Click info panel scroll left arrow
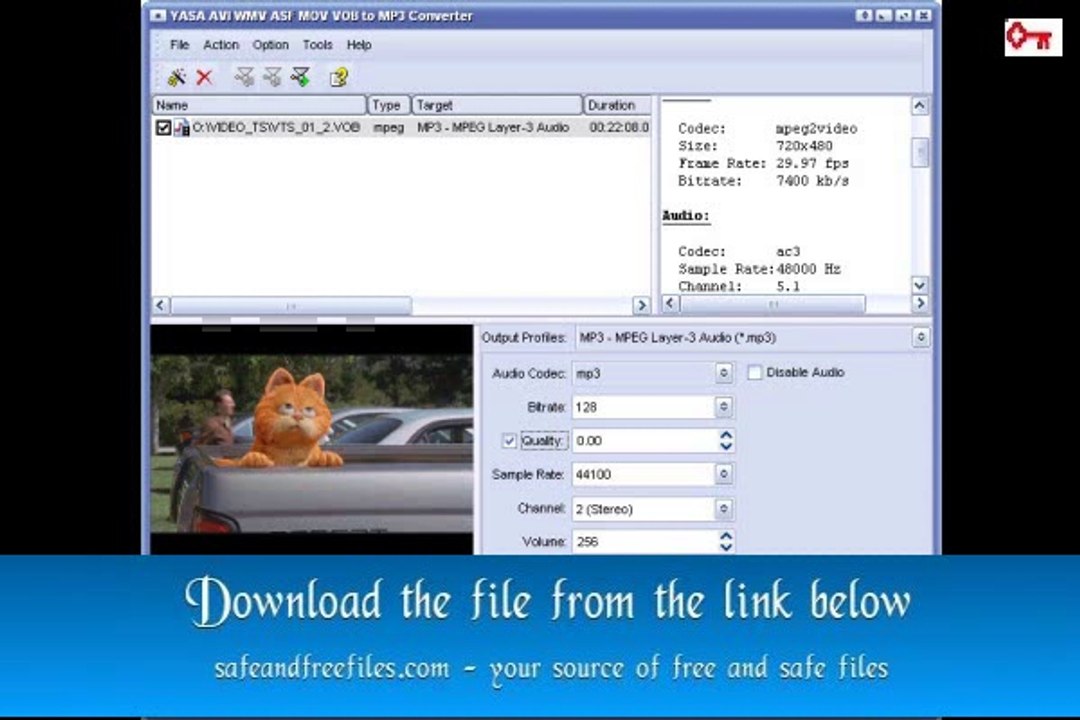The width and height of the screenshot is (1080, 720). pos(670,303)
